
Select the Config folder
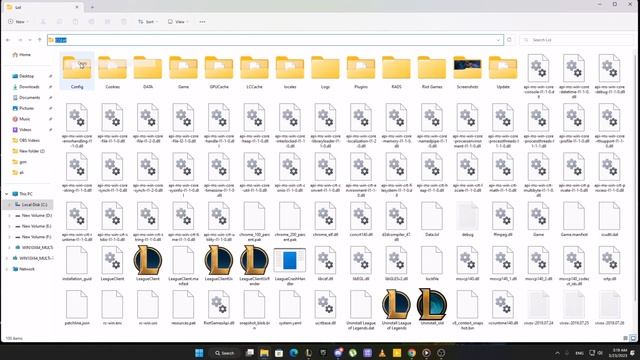(x=77, y=72)
